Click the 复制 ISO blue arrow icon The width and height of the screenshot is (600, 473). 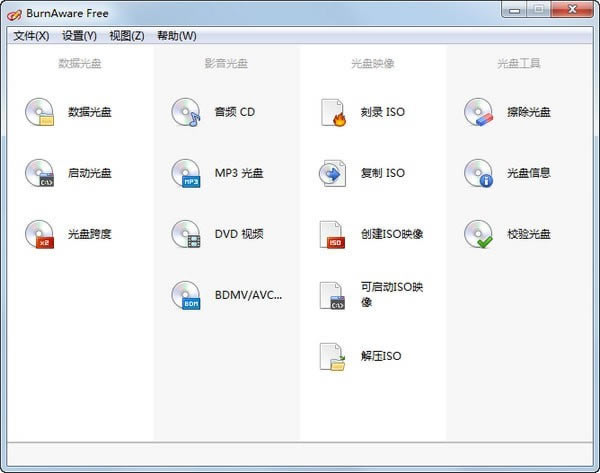click(333, 173)
